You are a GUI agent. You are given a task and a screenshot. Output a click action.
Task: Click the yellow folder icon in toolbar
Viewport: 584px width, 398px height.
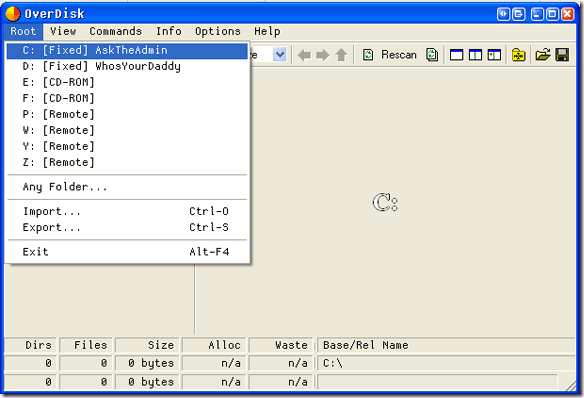tap(518, 55)
